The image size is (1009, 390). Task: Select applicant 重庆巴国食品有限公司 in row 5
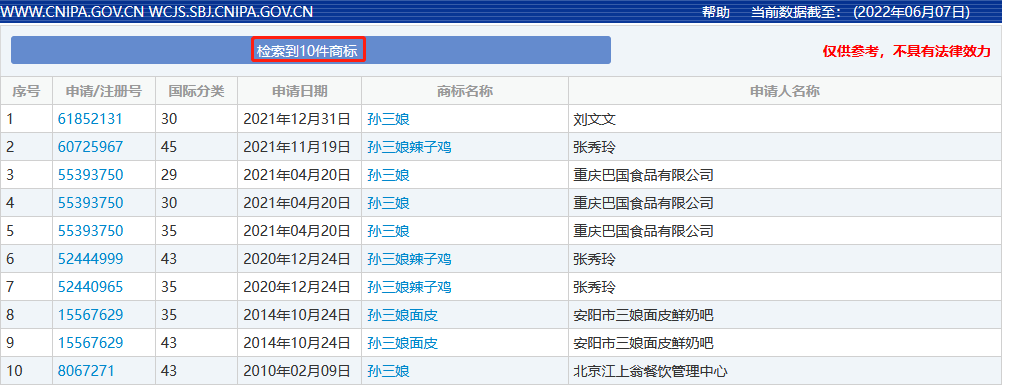pyautogui.click(x=643, y=231)
